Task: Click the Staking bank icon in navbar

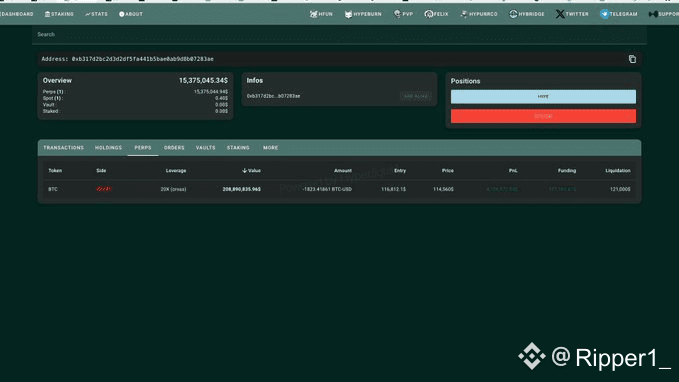Action: click(47, 14)
